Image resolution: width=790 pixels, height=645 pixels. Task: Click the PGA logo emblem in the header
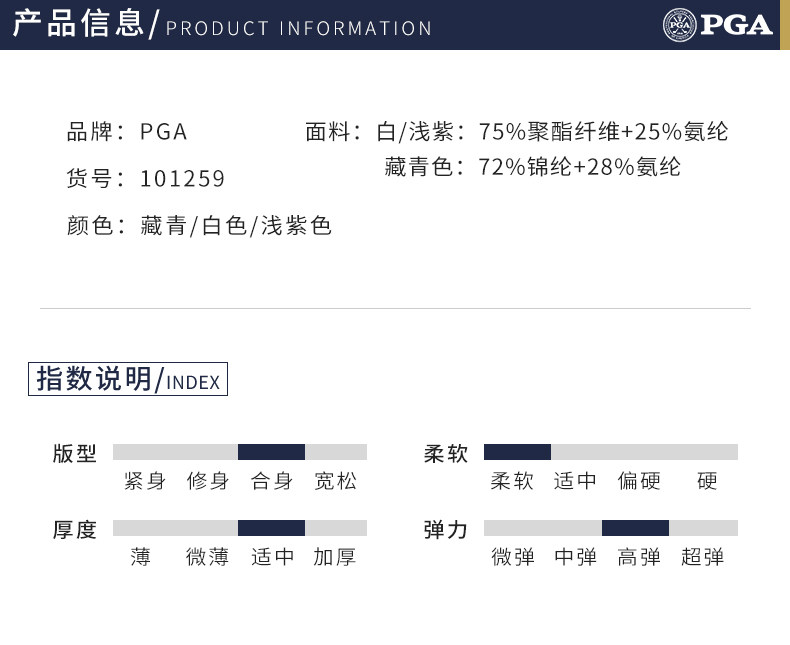click(x=678, y=24)
